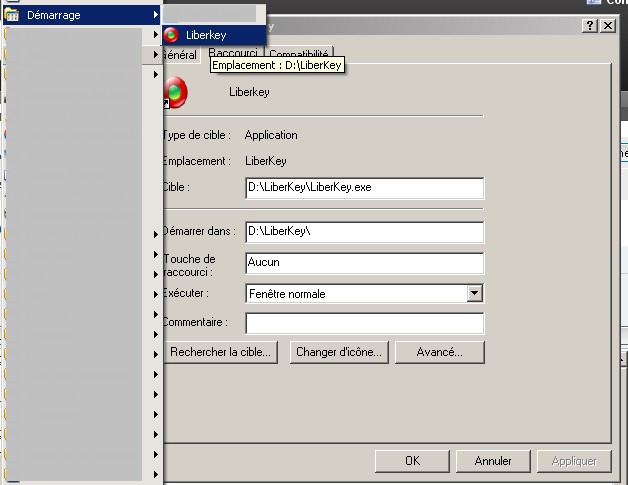Click the red Liberkey icon in submenu

(171, 35)
